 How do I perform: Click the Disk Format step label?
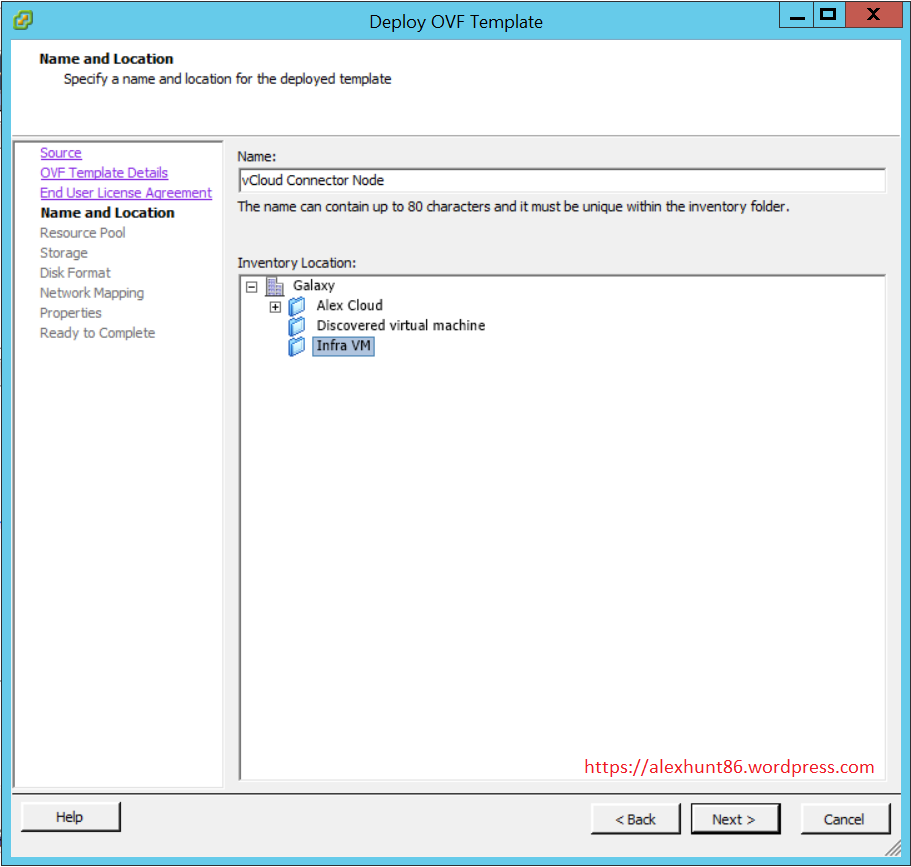tap(75, 273)
